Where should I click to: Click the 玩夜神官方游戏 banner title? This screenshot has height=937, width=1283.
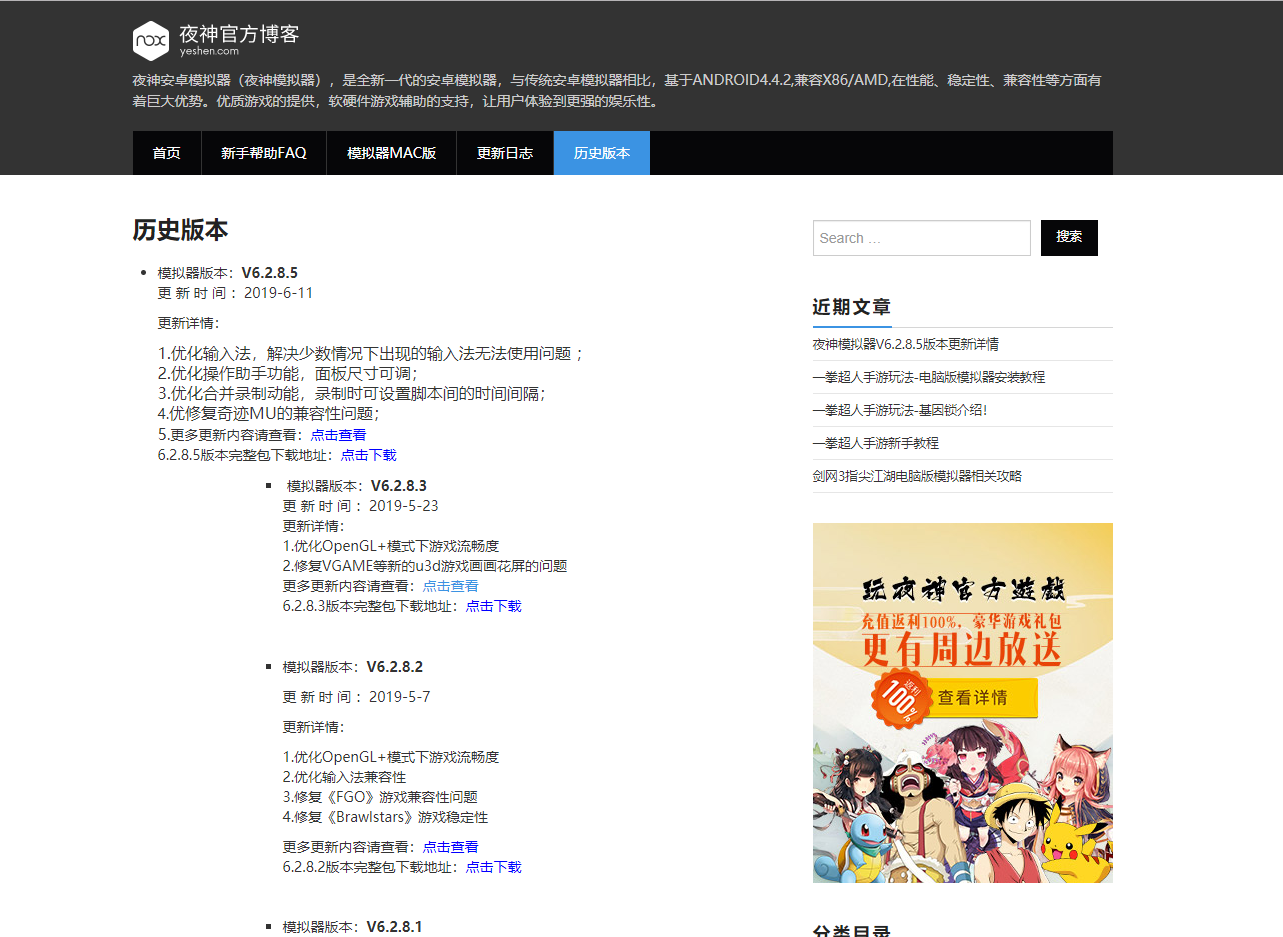(x=963, y=588)
